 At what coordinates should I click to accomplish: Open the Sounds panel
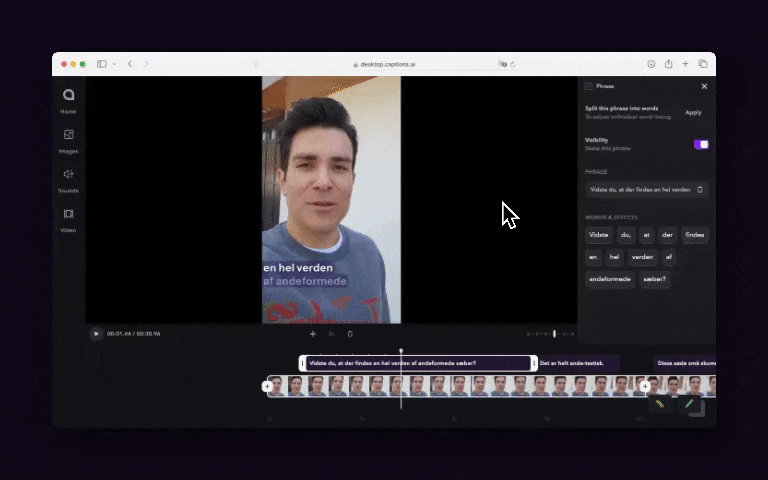68,181
